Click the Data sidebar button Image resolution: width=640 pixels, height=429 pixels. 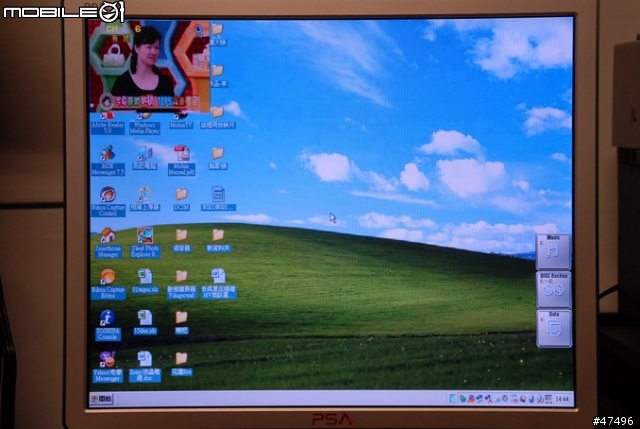point(554,329)
